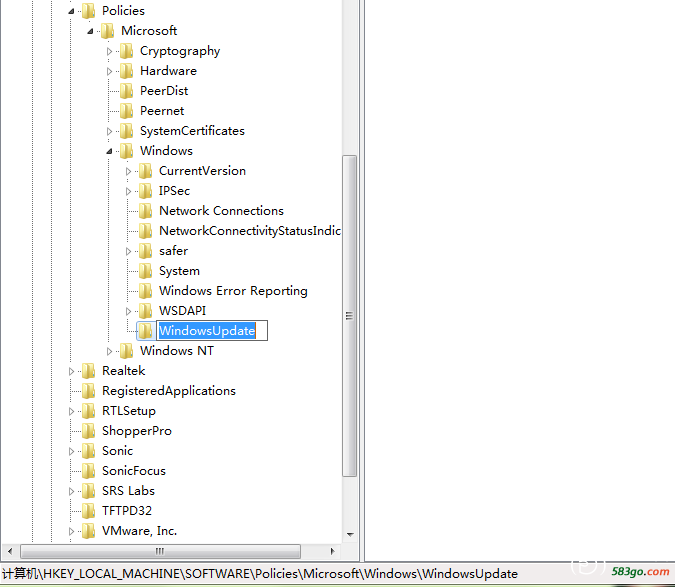Select the VMware, Inc. key label

139,531
